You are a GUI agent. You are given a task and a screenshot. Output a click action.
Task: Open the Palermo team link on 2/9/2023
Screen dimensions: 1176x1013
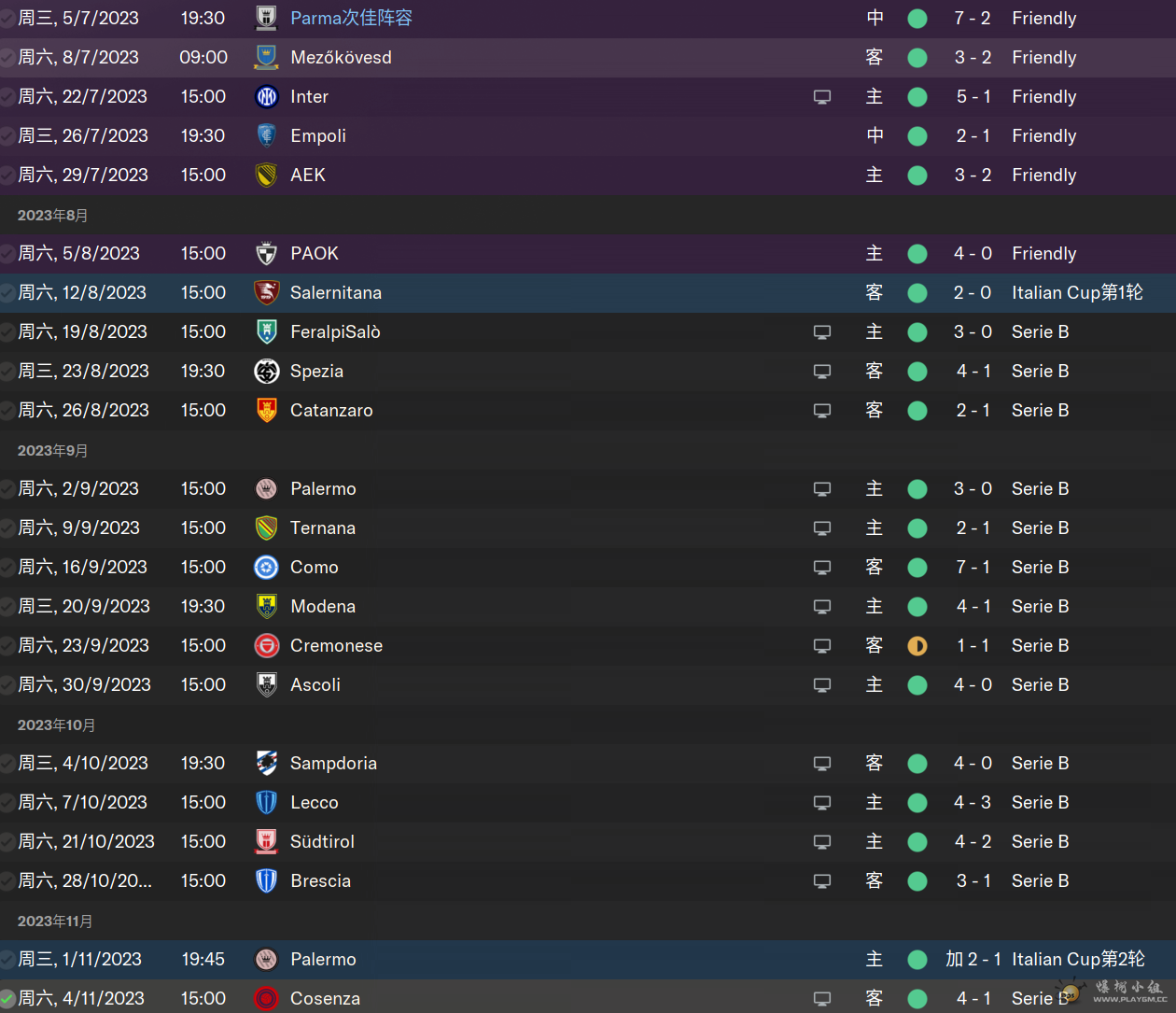[323, 488]
